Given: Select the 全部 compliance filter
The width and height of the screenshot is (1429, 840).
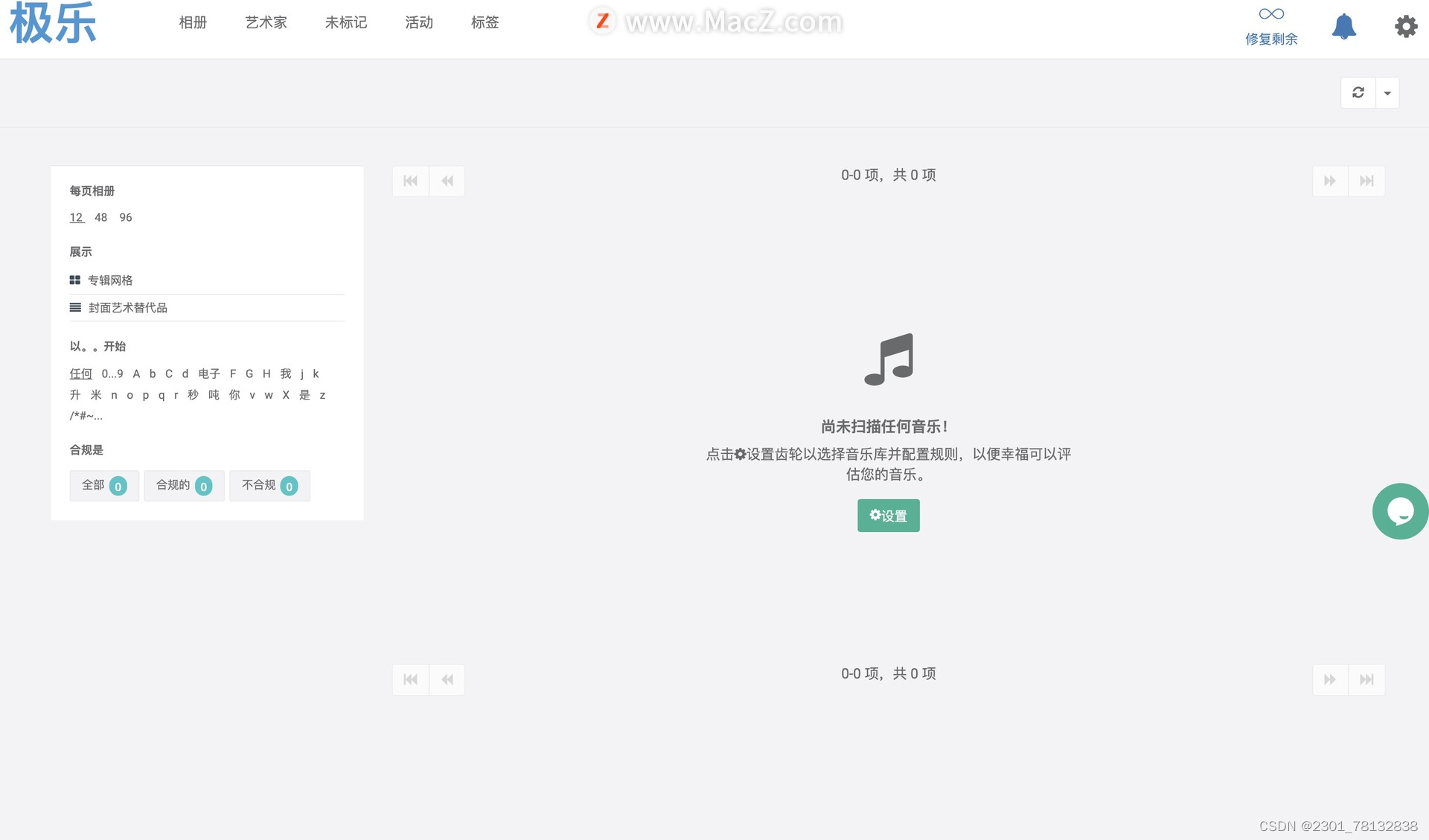Looking at the screenshot, I should pos(104,485).
